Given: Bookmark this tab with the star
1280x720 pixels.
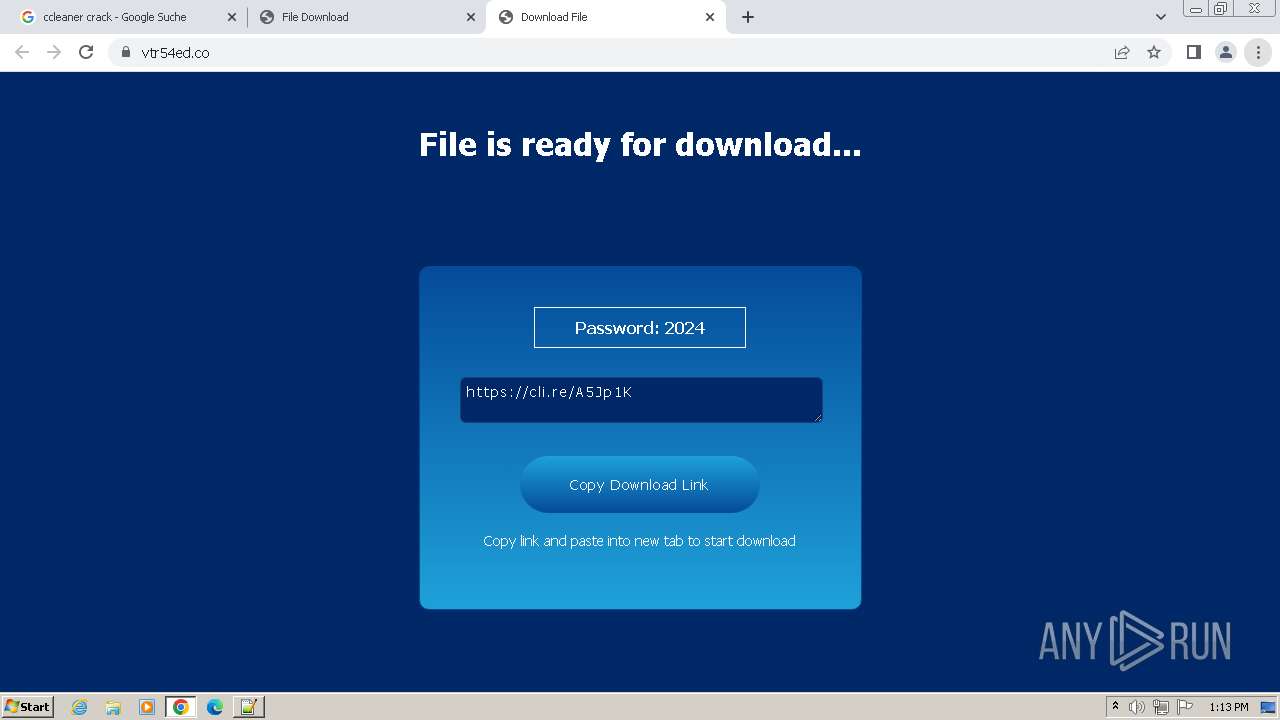Looking at the screenshot, I should [x=1154, y=52].
